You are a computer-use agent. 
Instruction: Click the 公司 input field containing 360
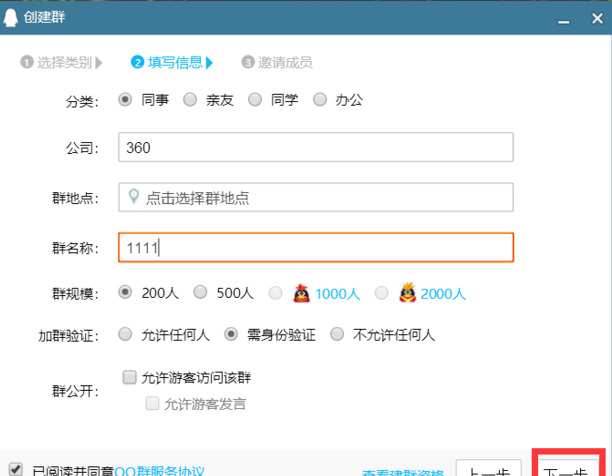point(316,147)
